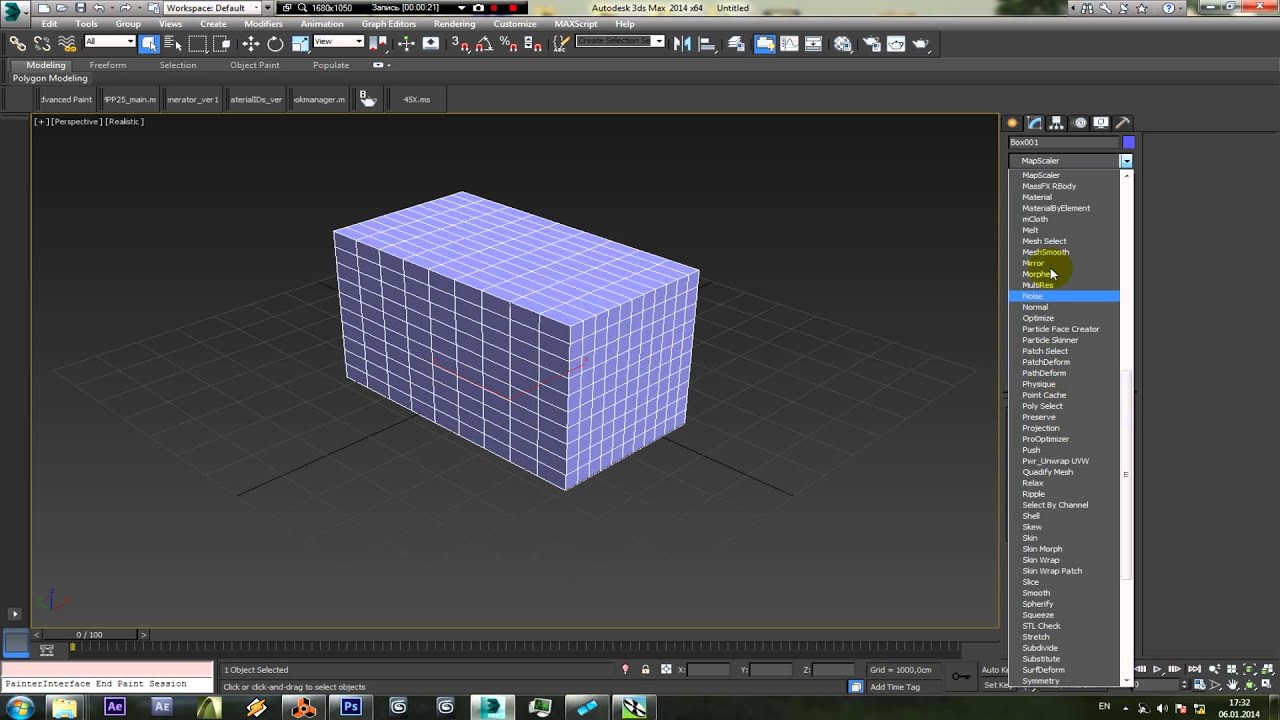1280x720 pixels.
Task: Choose the Select and Scale tool
Action: pyautogui.click(x=300, y=43)
